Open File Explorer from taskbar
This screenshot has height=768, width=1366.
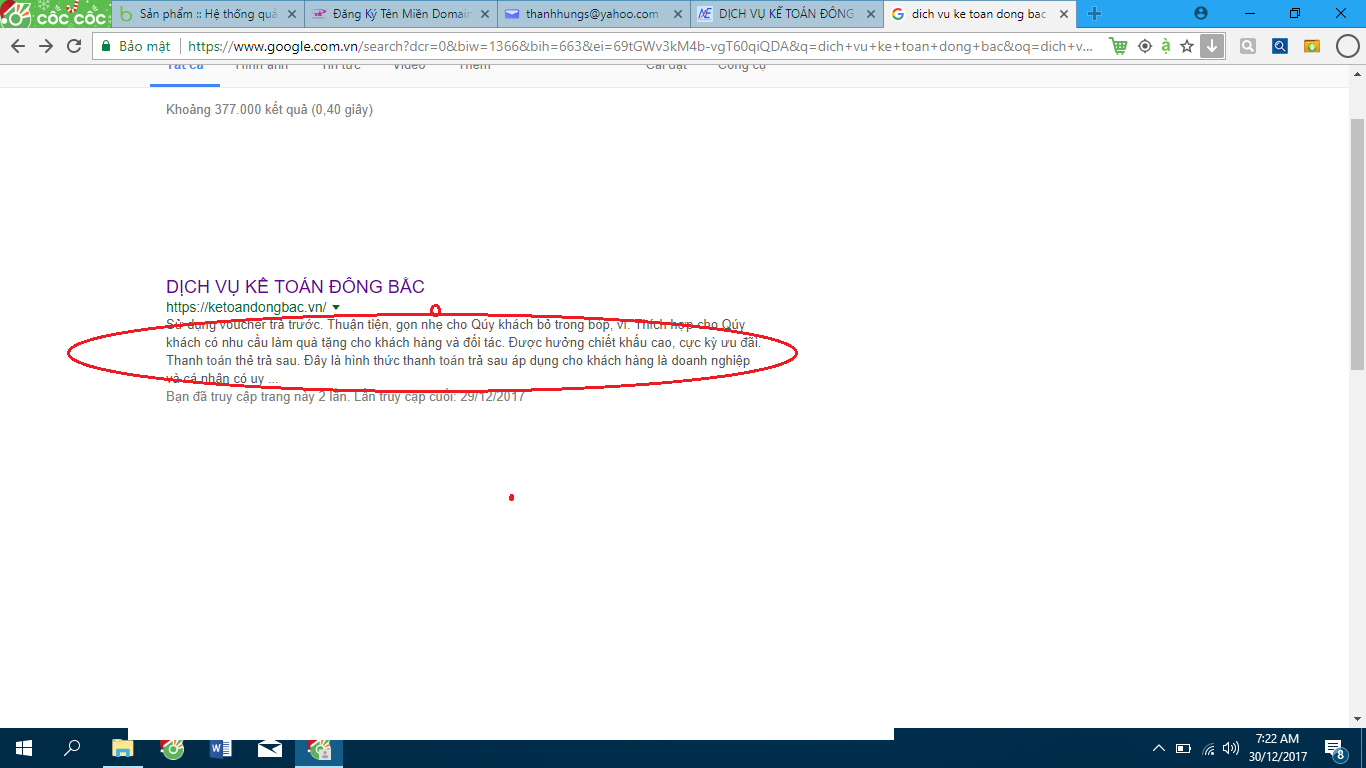(122, 748)
